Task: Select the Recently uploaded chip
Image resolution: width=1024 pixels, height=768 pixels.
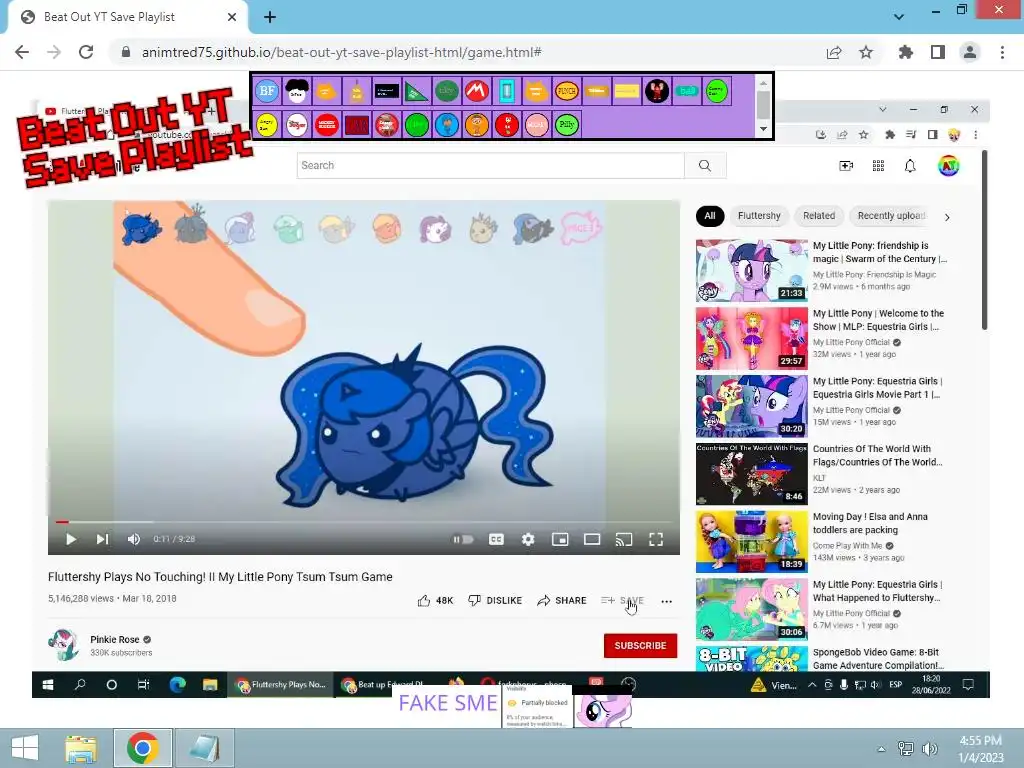Action: coord(891,216)
